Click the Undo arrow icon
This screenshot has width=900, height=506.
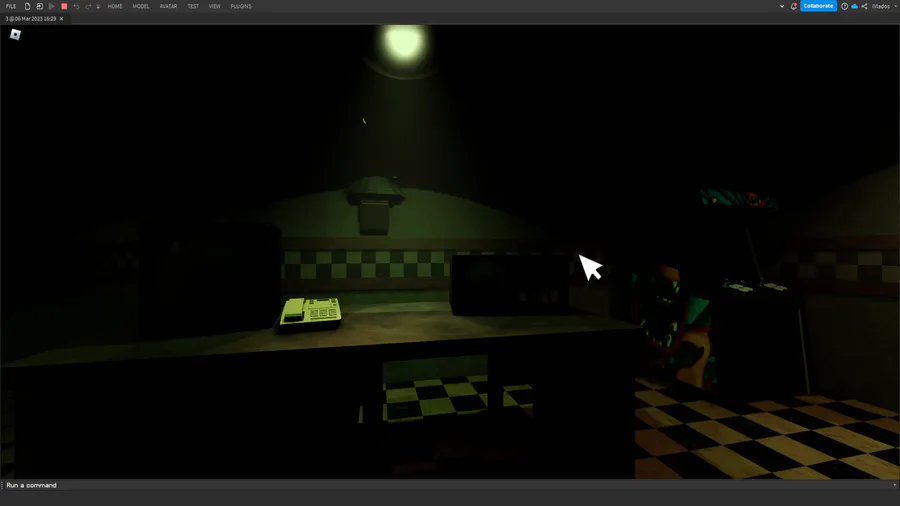pos(76,6)
